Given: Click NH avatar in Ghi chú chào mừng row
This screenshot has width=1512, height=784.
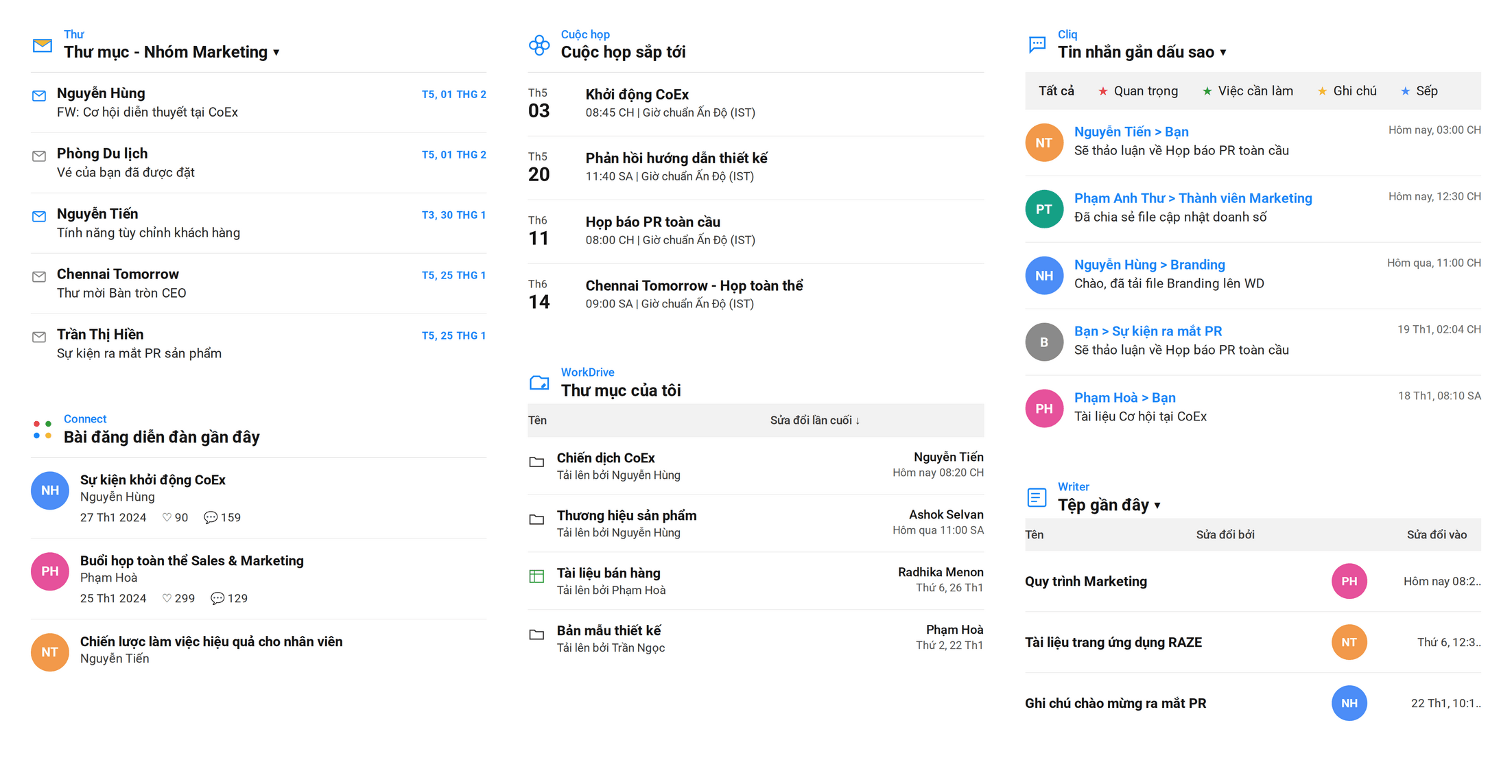Looking at the screenshot, I should pyautogui.click(x=1349, y=704).
